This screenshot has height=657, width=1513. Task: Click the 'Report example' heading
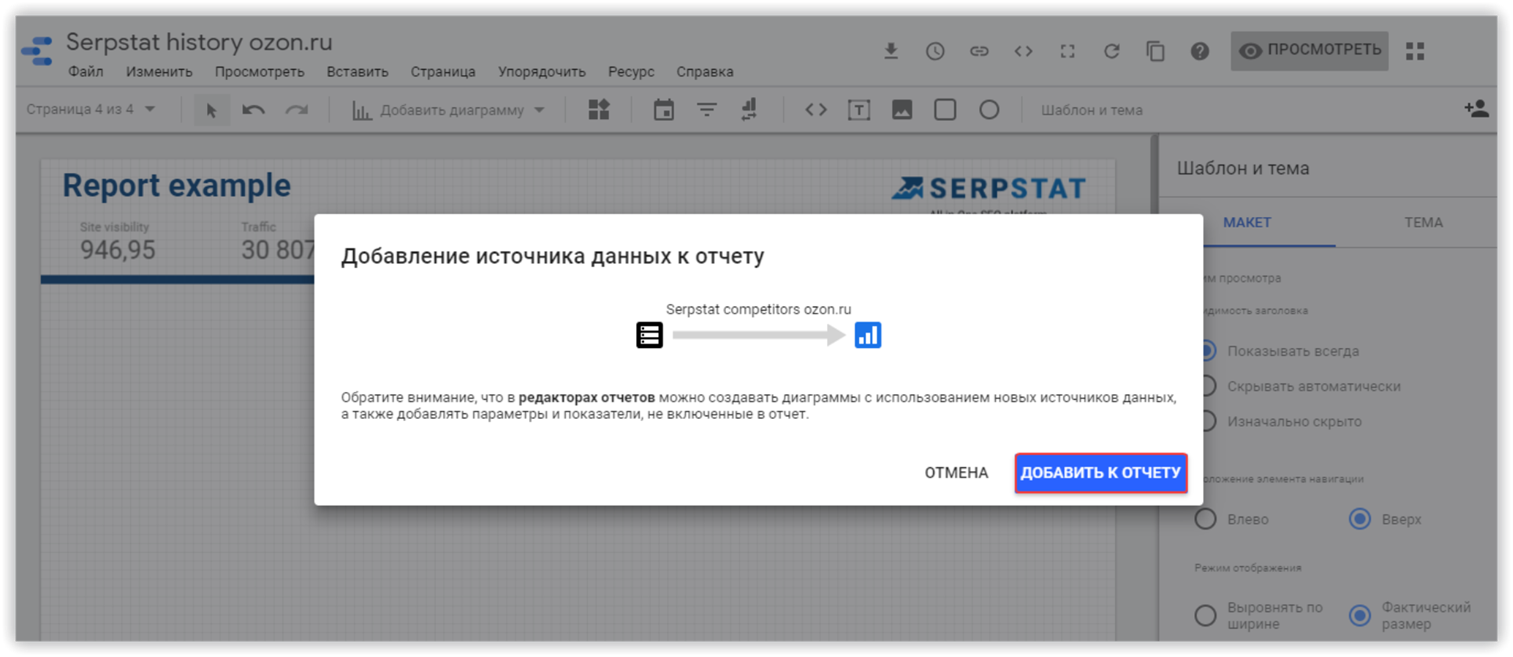coord(176,186)
